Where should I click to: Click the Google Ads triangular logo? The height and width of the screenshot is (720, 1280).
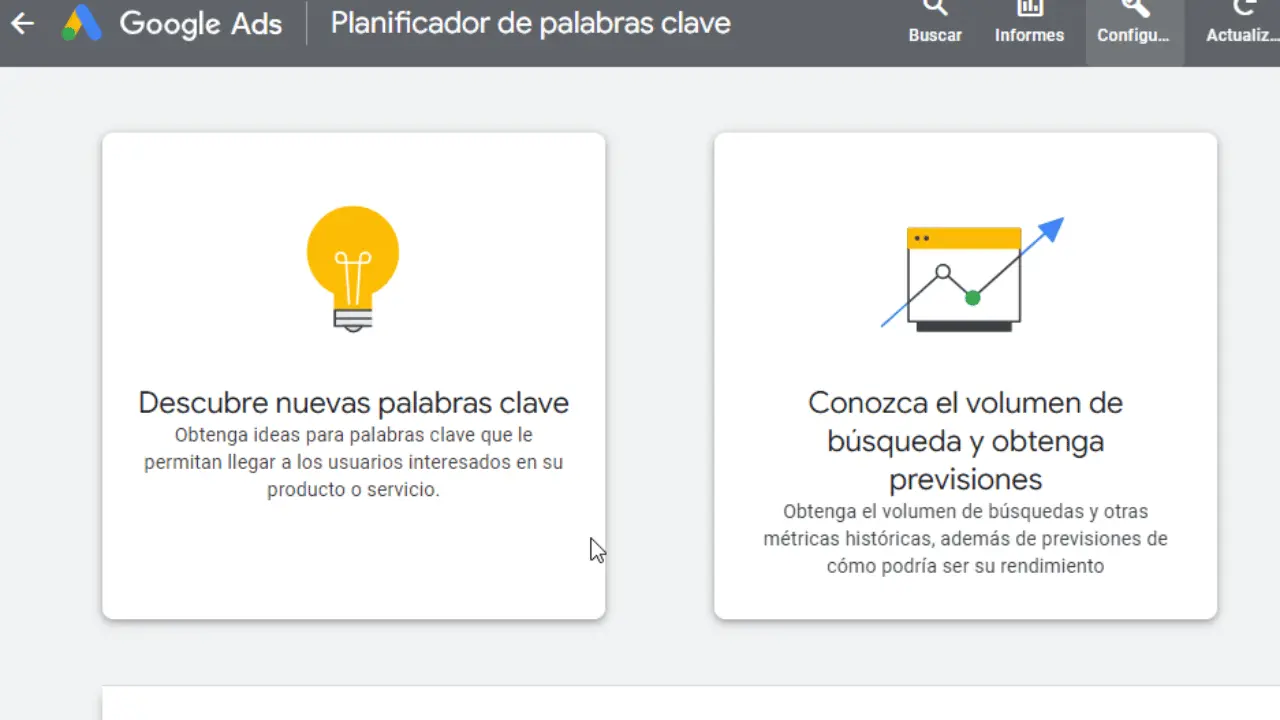coord(82,23)
